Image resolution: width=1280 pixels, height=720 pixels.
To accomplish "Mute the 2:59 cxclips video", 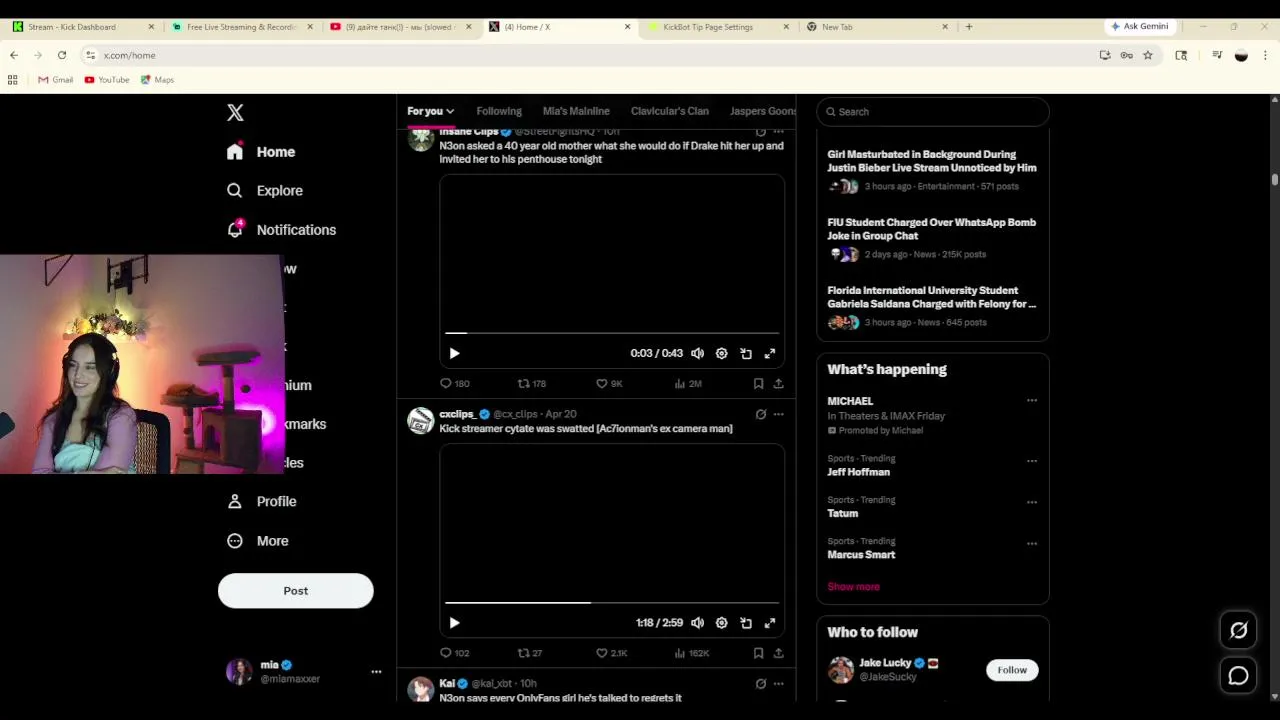I will coord(697,623).
